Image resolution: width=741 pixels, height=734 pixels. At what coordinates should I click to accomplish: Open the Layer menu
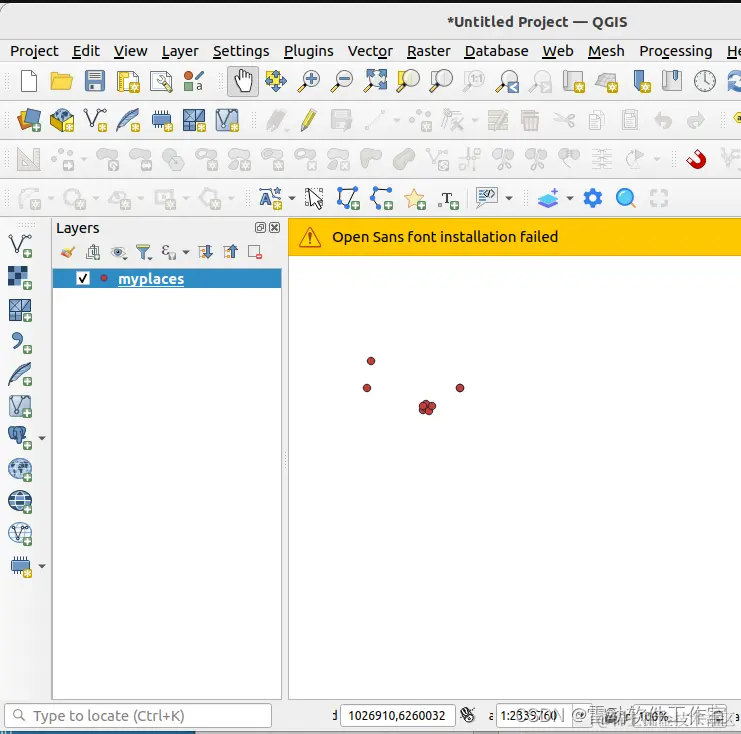coord(180,51)
